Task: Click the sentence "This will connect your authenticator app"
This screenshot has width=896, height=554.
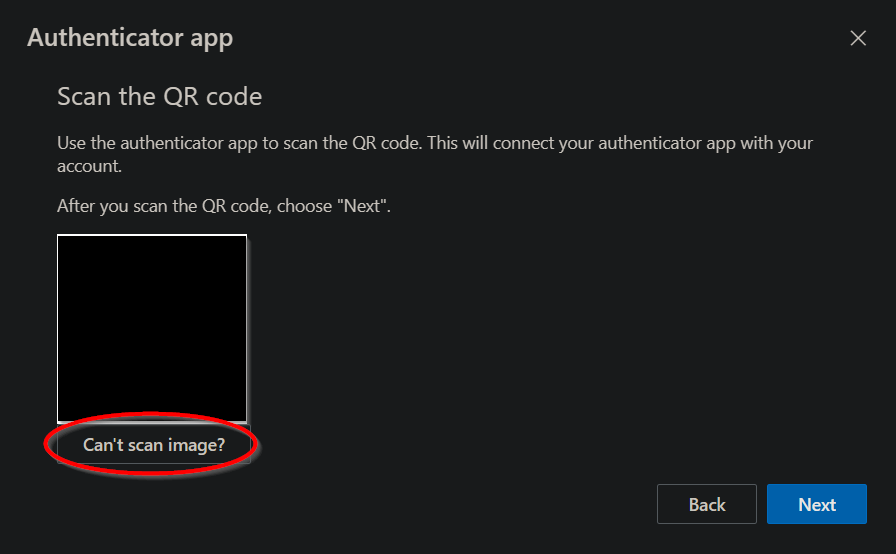Action: [x=620, y=143]
